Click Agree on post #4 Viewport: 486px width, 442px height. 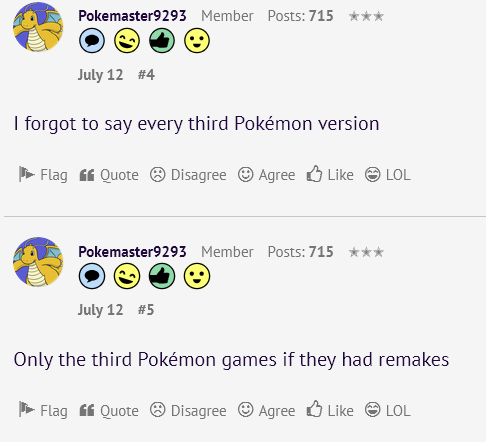(266, 175)
